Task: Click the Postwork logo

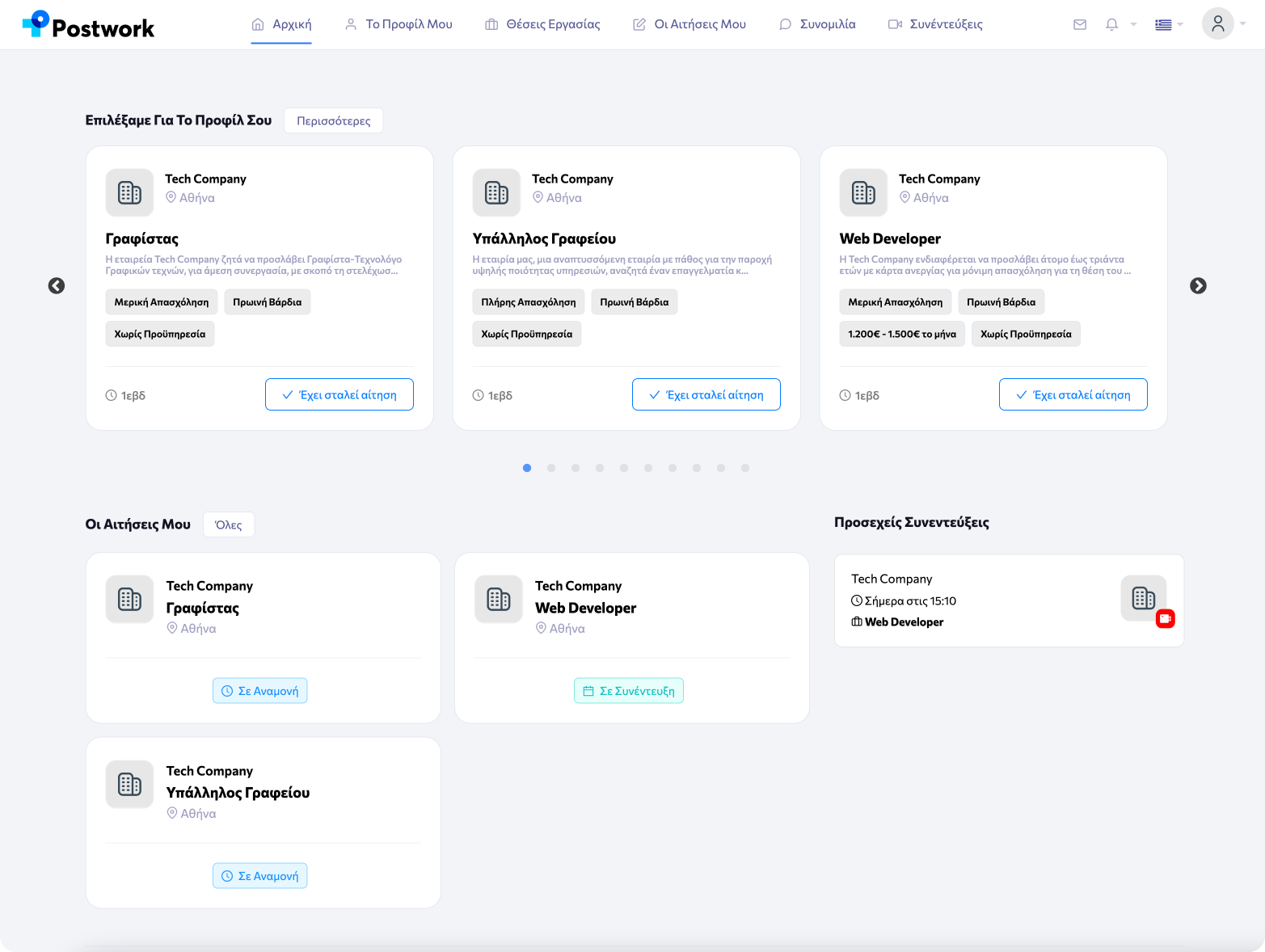Action: tap(88, 25)
